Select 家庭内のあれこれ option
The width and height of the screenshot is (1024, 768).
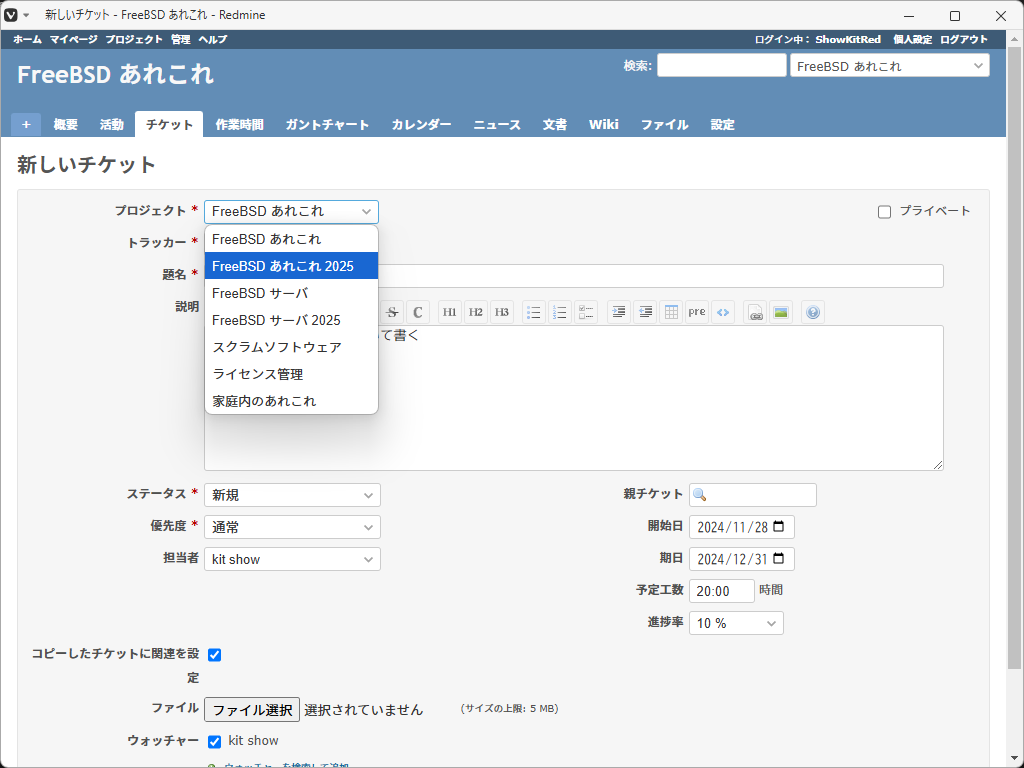(291, 401)
